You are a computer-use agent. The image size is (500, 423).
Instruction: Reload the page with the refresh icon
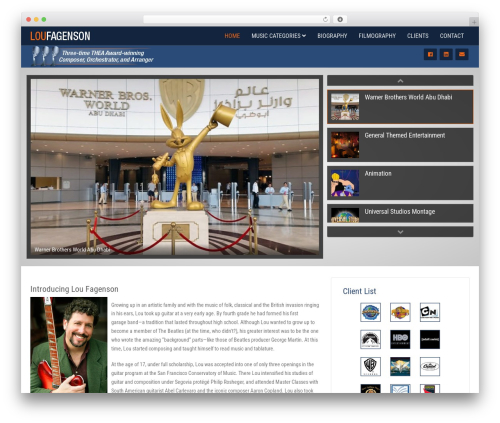pos(325,19)
